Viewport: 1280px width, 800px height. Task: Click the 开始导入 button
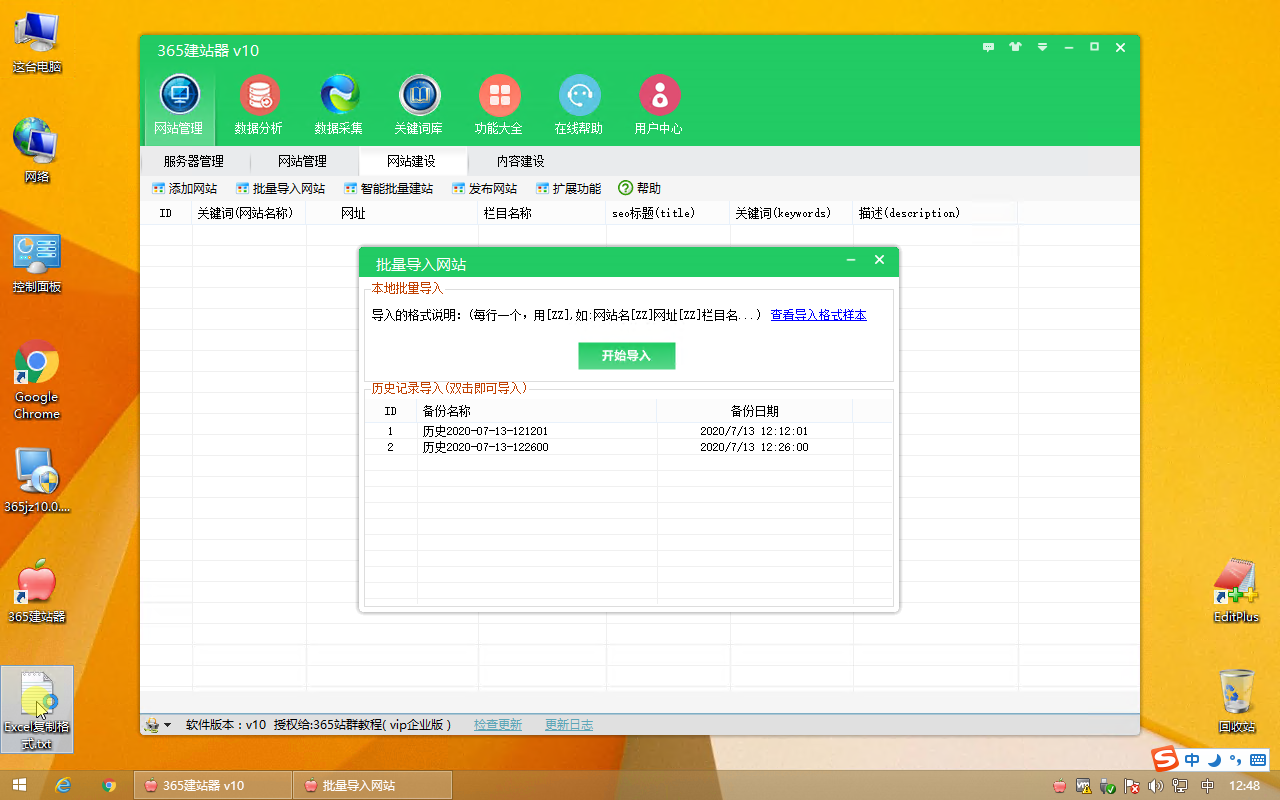click(x=626, y=356)
